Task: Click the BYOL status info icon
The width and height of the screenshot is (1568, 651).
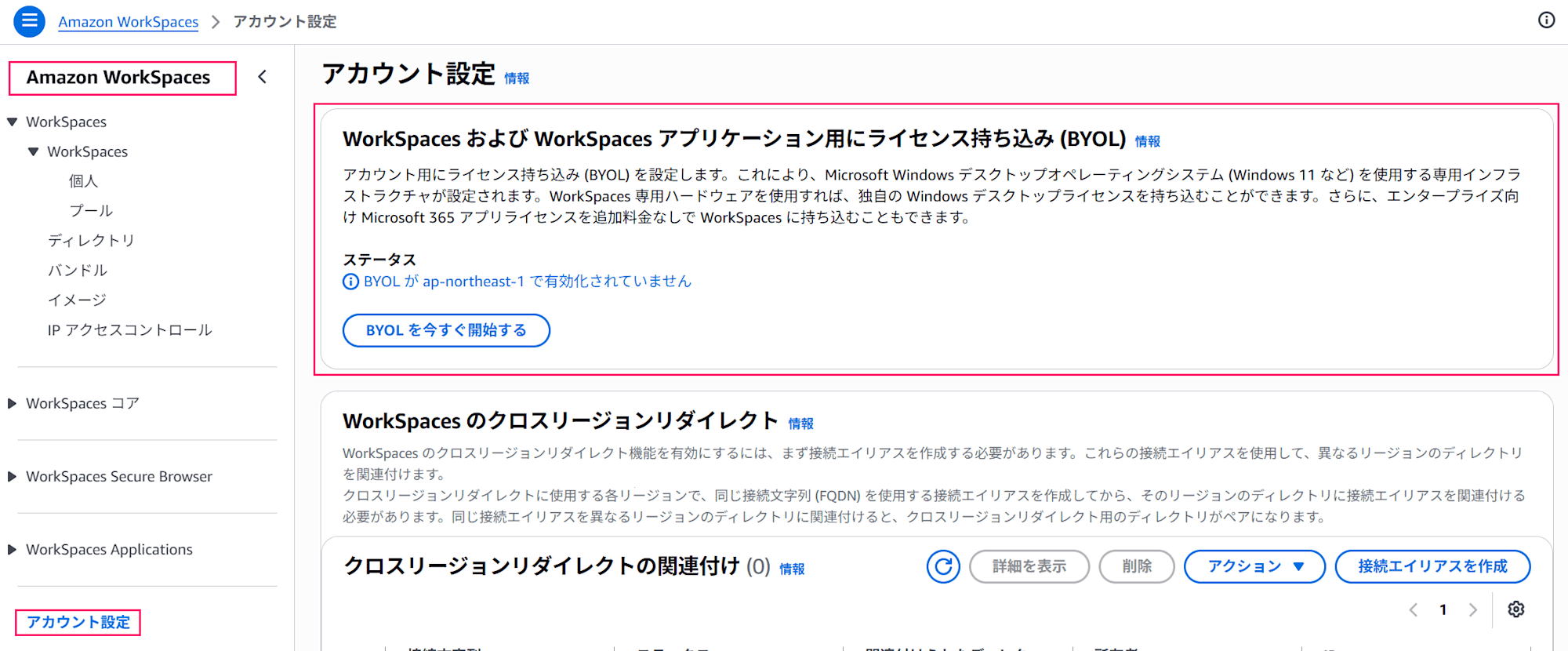Action: (x=350, y=282)
